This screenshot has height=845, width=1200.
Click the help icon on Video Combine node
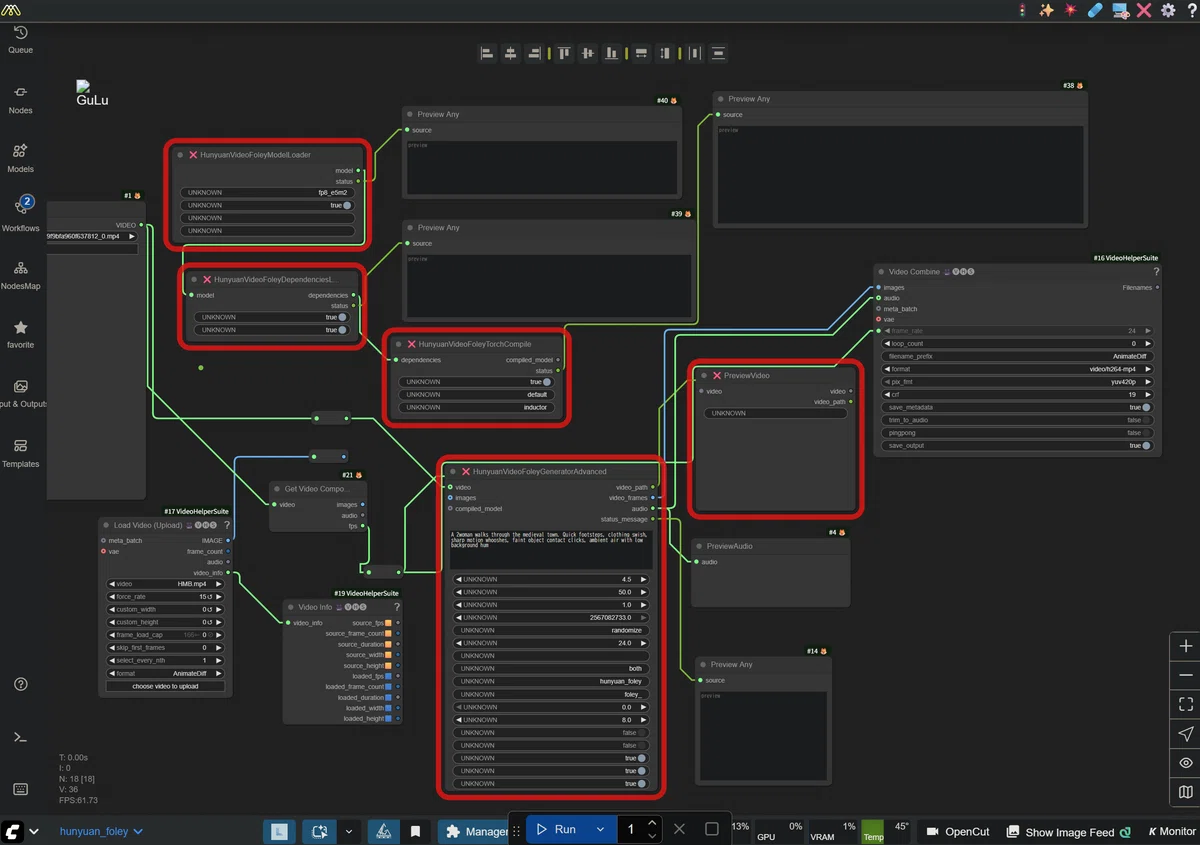click(x=1156, y=272)
